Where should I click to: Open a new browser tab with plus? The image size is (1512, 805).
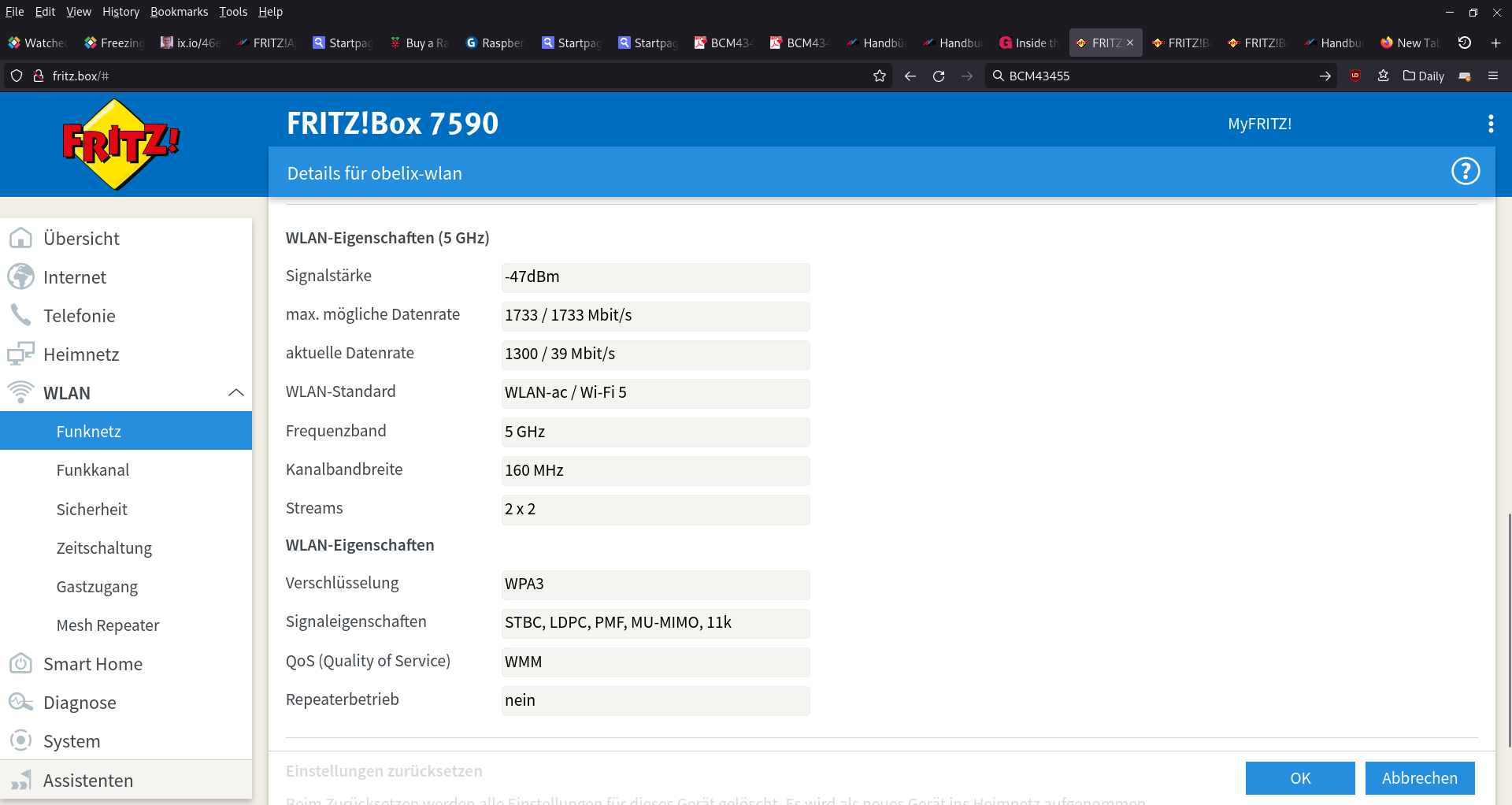(1495, 43)
